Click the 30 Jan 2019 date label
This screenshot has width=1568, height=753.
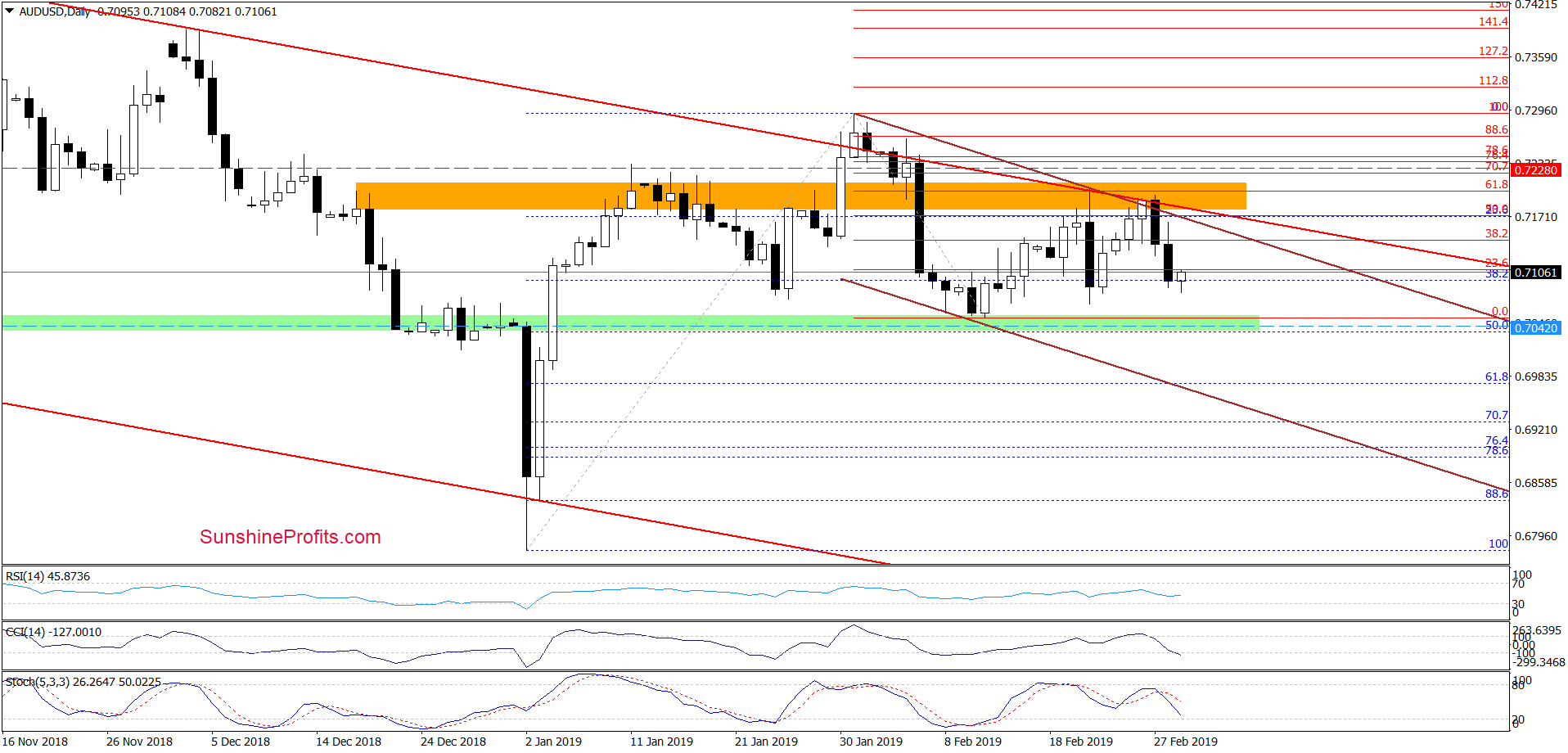click(x=871, y=742)
